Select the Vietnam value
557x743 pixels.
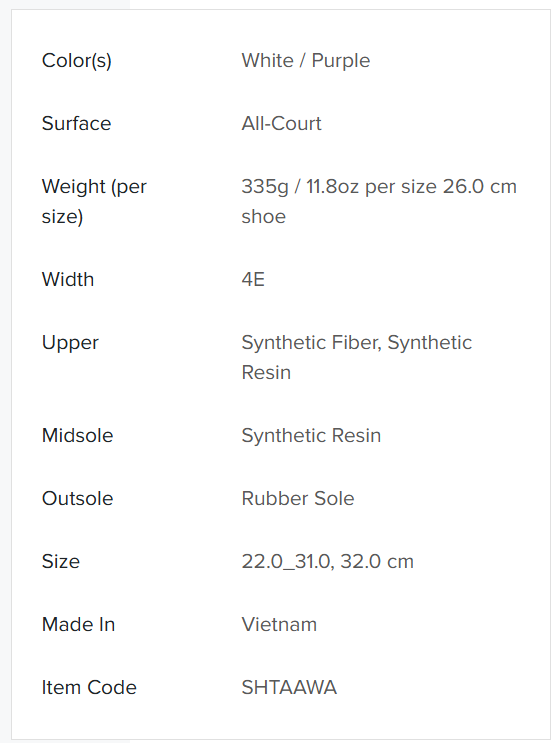pyautogui.click(x=279, y=624)
